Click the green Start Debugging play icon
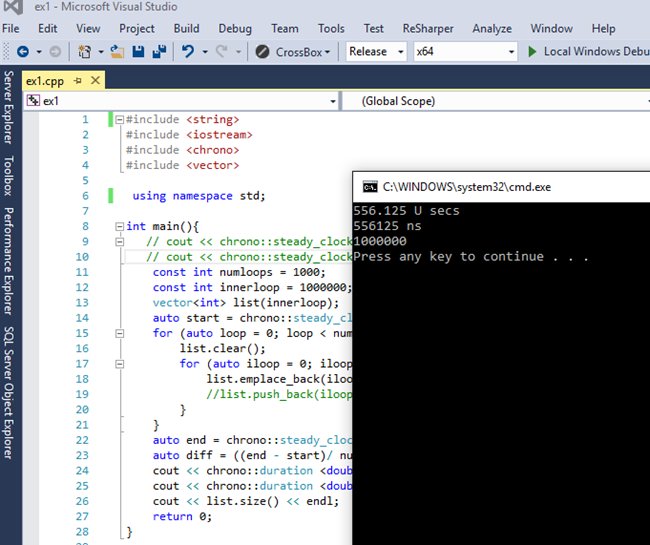This screenshot has height=545, width=650. point(532,52)
